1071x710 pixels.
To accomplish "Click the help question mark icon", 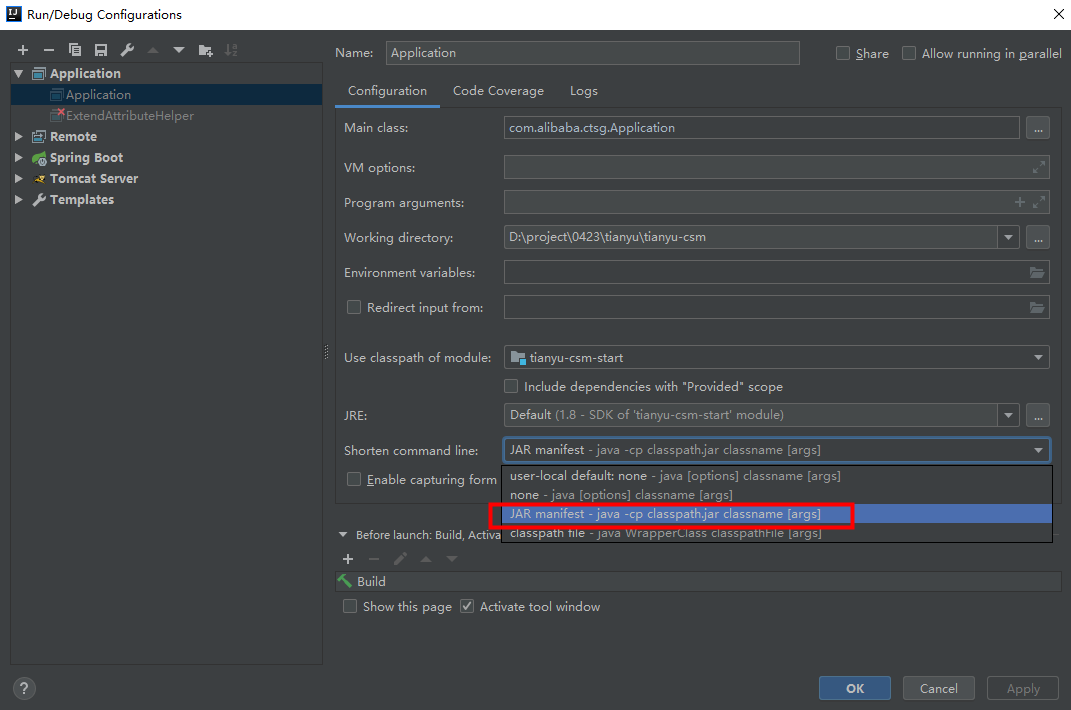I will [23, 688].
